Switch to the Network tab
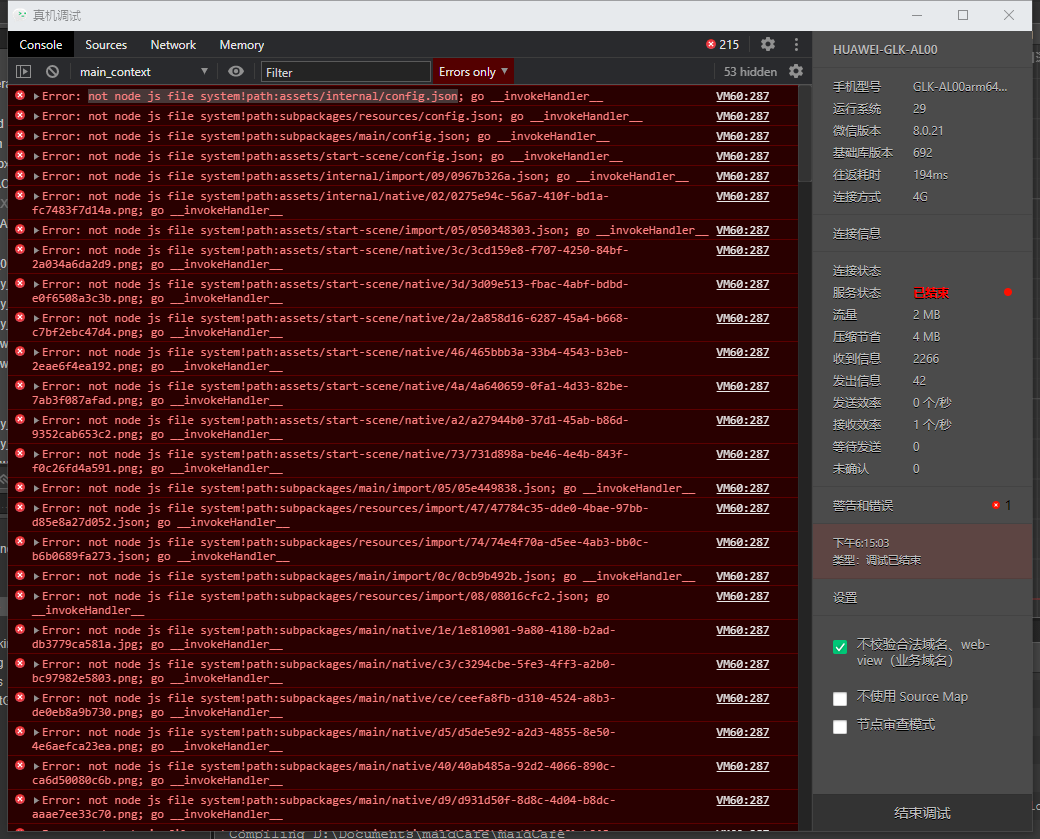The width and height of the screenshot is (1040, 839). click(x=173, y=44)
